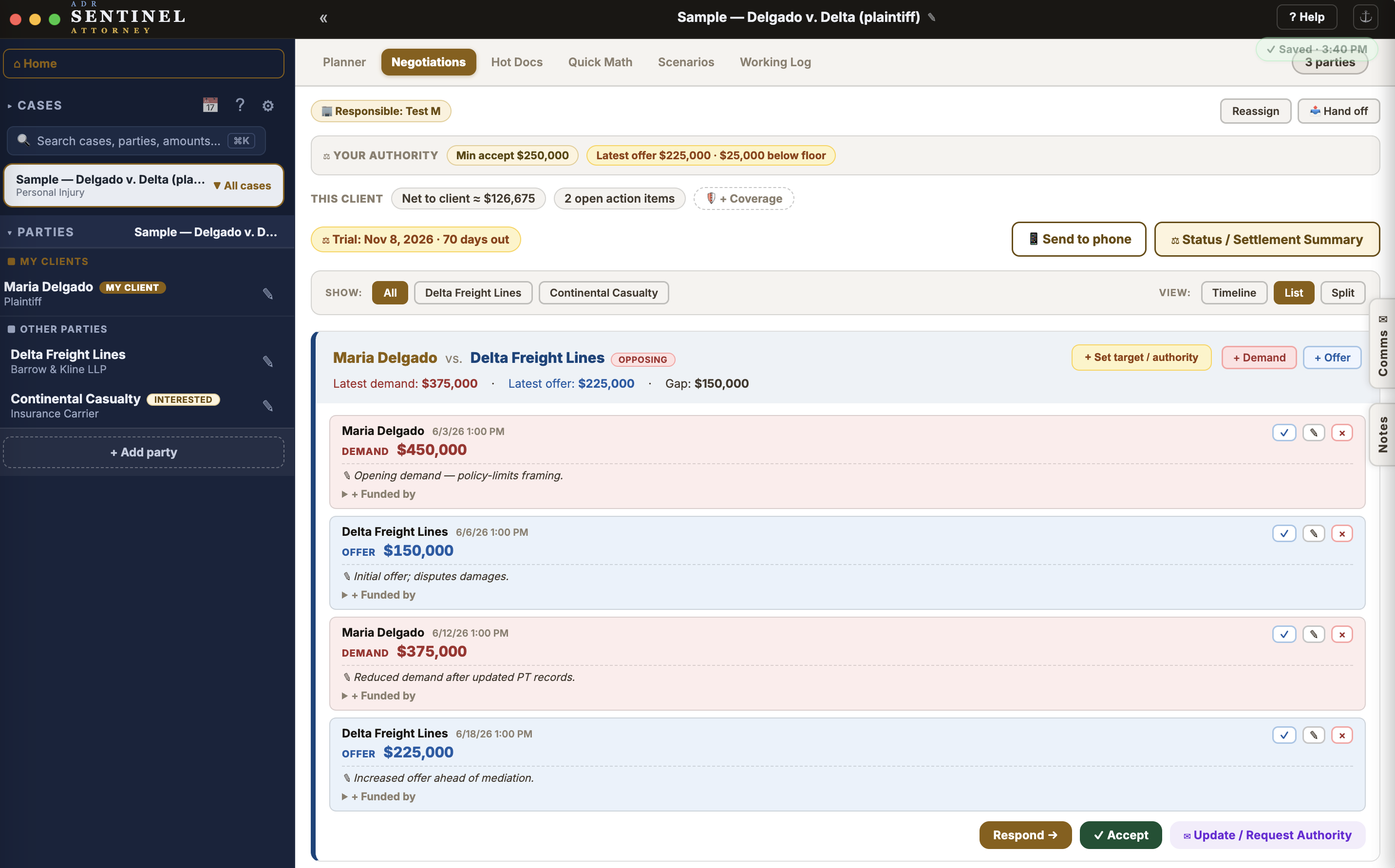Click the 3 parties badge

[x=1330, y=62]
